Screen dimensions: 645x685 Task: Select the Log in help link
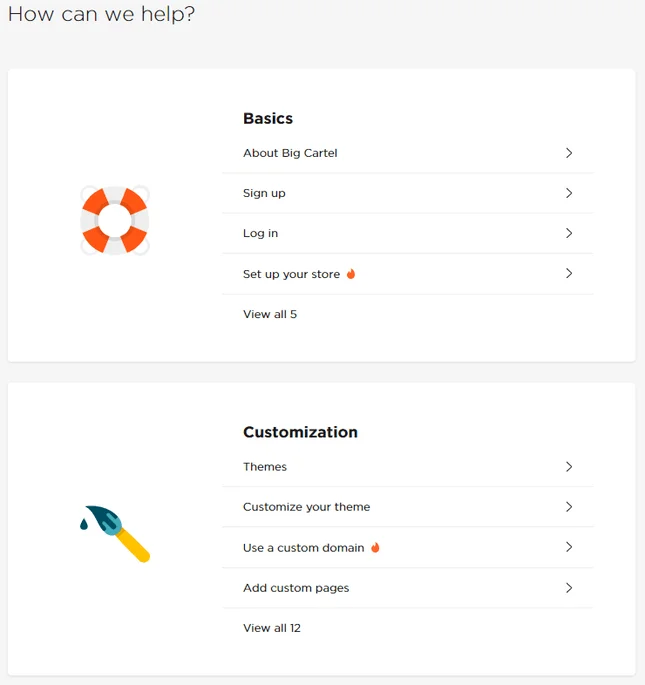pos(260,233)
